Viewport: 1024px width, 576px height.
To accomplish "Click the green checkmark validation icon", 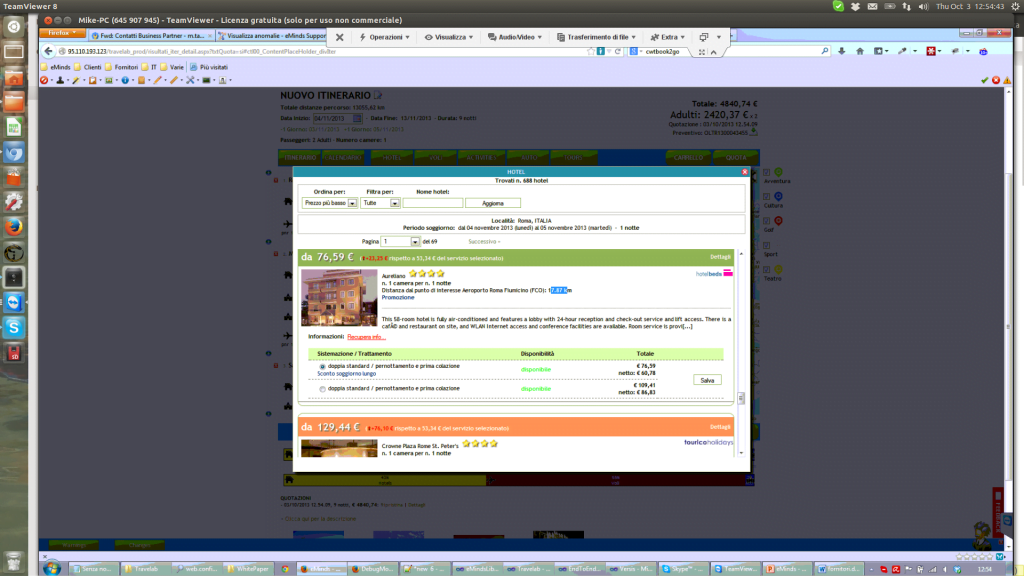I will pyautogui.click(x=984, y=80).
